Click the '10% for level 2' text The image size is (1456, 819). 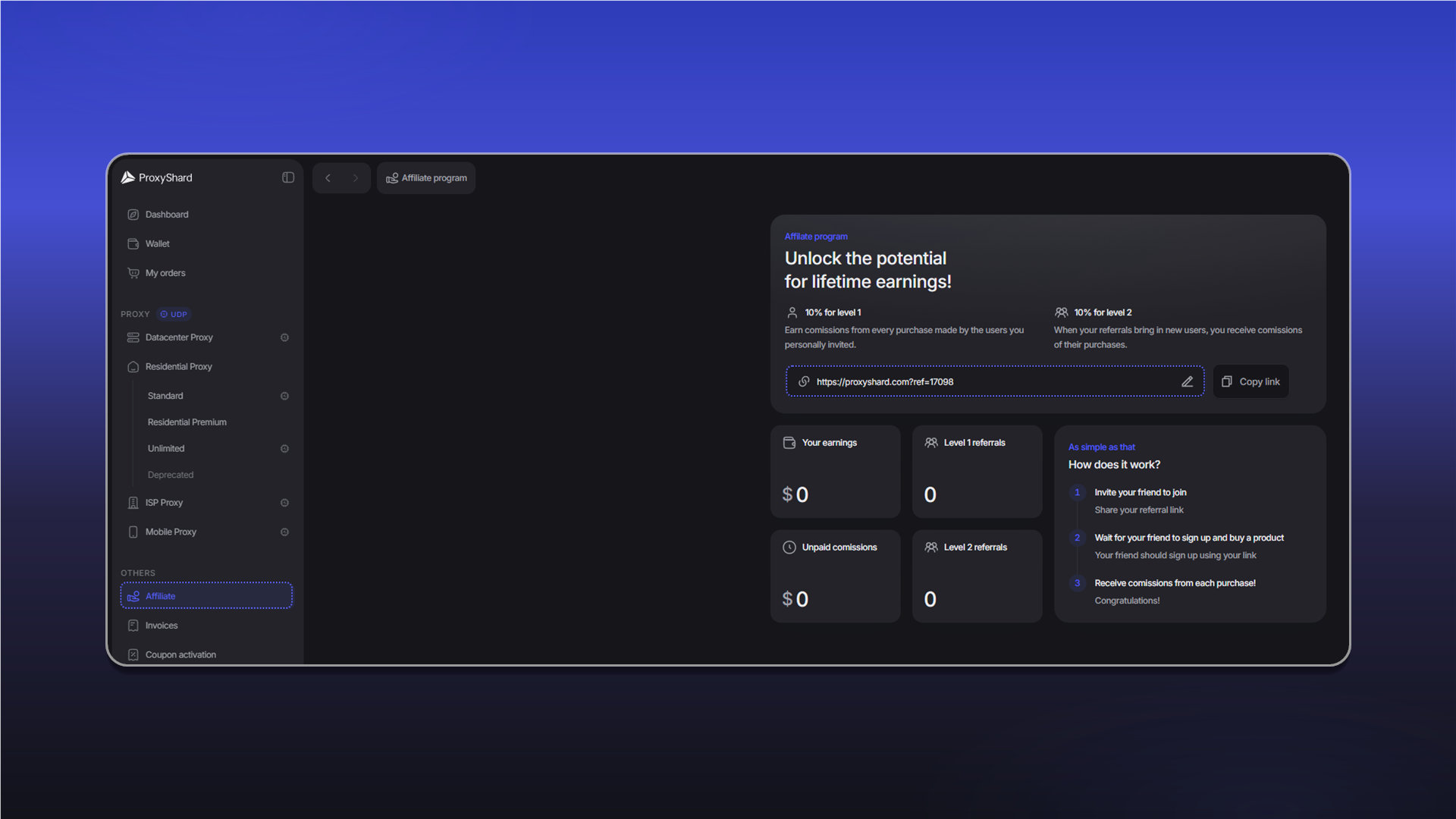1103,312
